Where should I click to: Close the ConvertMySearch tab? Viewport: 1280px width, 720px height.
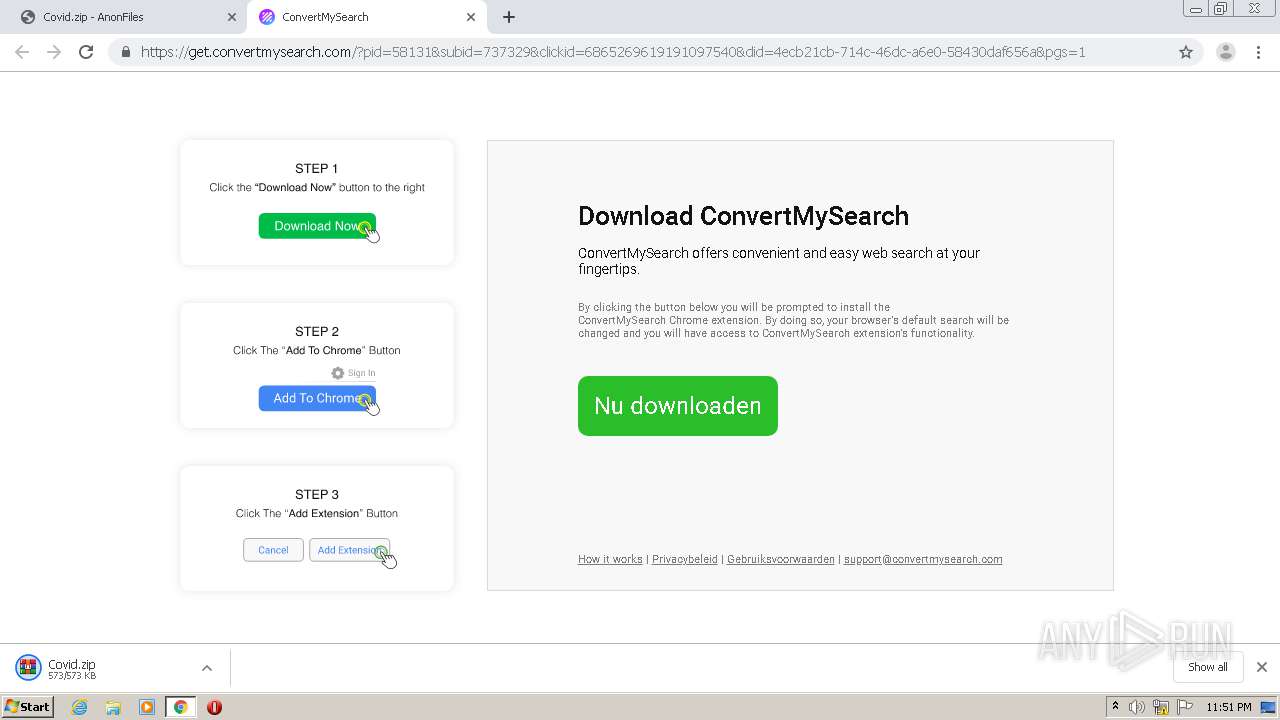[x=471, y=17]
